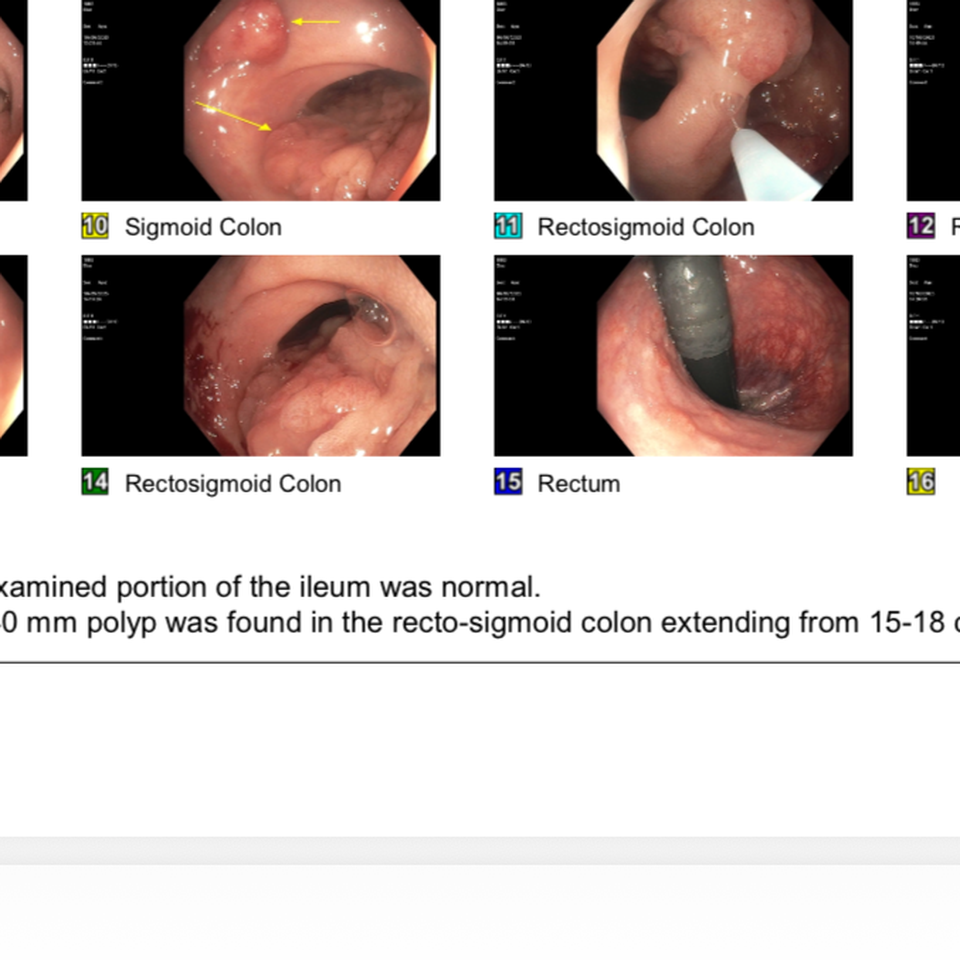Open the Sigmoid Colon endoscopy image 10
The height and width of the screenshot is (960, 960).
261,100
